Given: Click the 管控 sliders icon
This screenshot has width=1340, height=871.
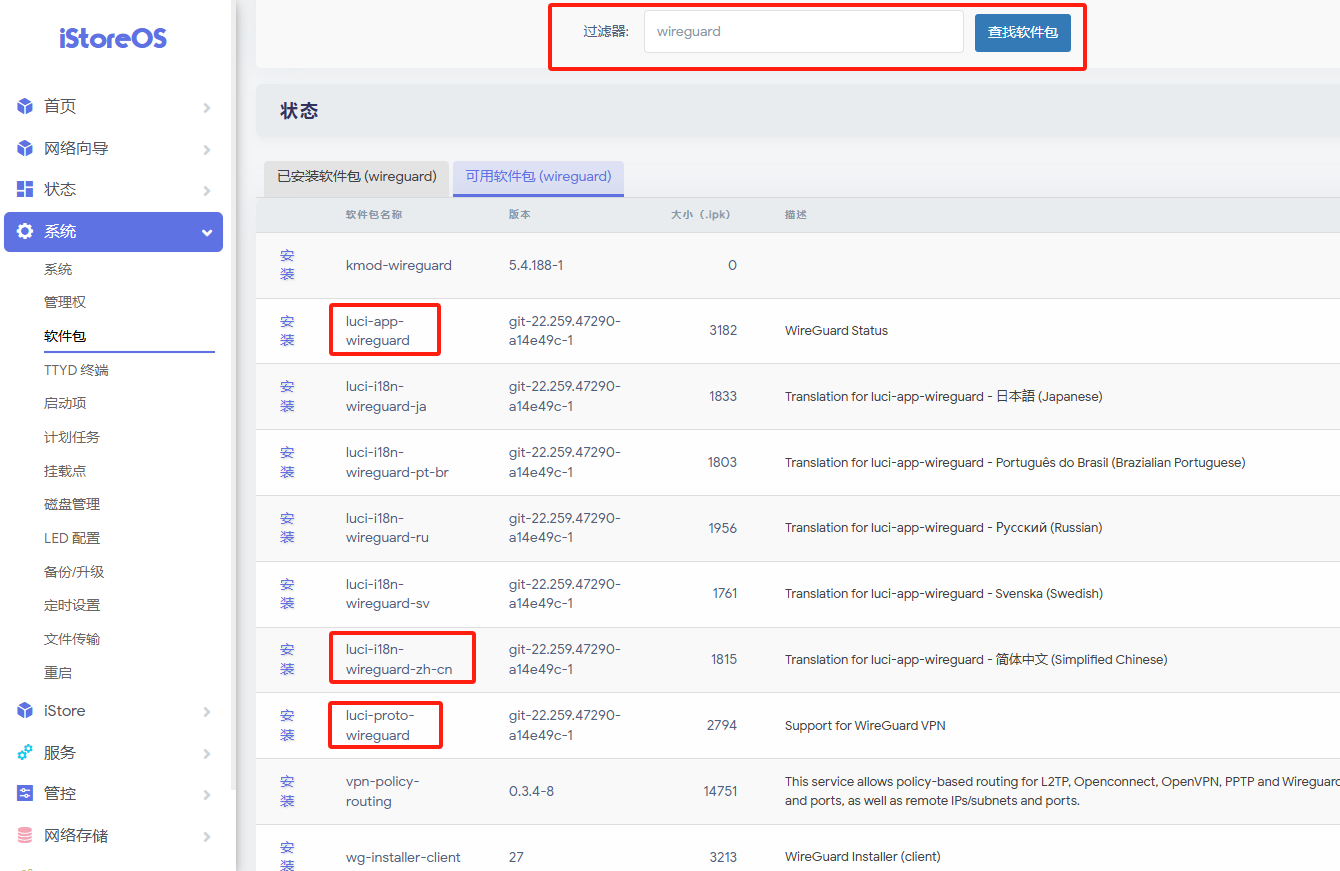Looking at the screenshot, I should tap(25, 793).
